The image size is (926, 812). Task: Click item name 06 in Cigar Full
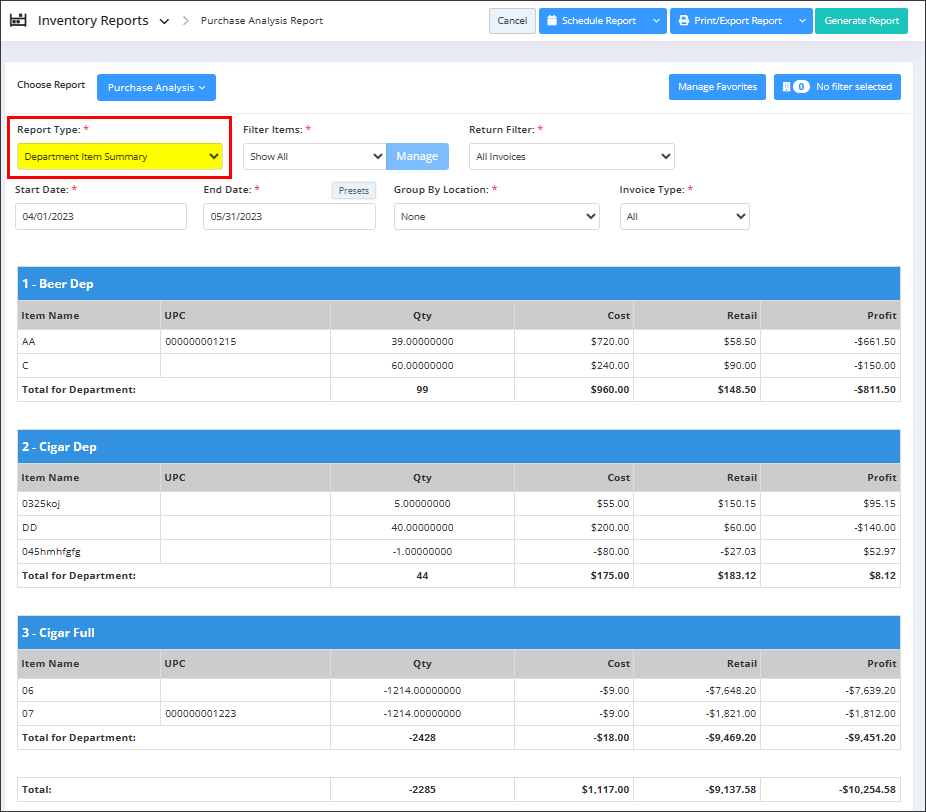tap(28, 691)
